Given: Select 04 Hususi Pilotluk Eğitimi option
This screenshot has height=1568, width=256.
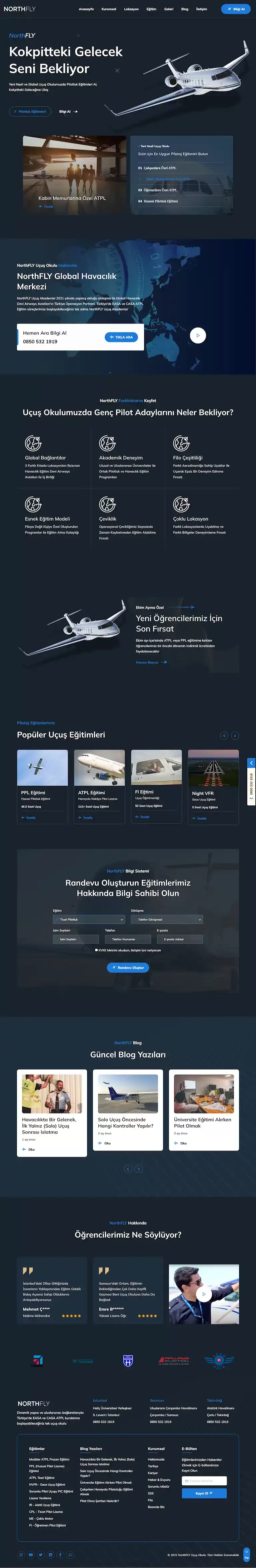Looking at the screenshot, I should click(x=158, y=201).
